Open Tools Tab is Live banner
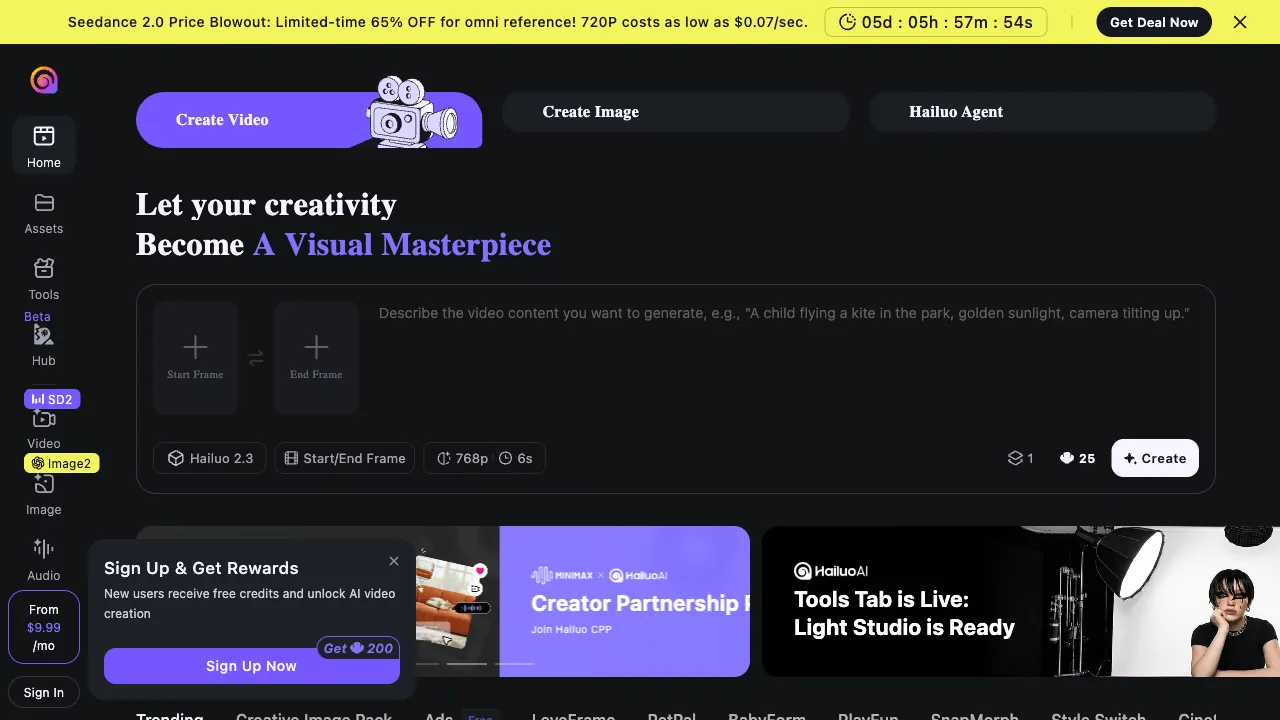Viewport: 1280px width, 720px height. (x=1021, y=601)
